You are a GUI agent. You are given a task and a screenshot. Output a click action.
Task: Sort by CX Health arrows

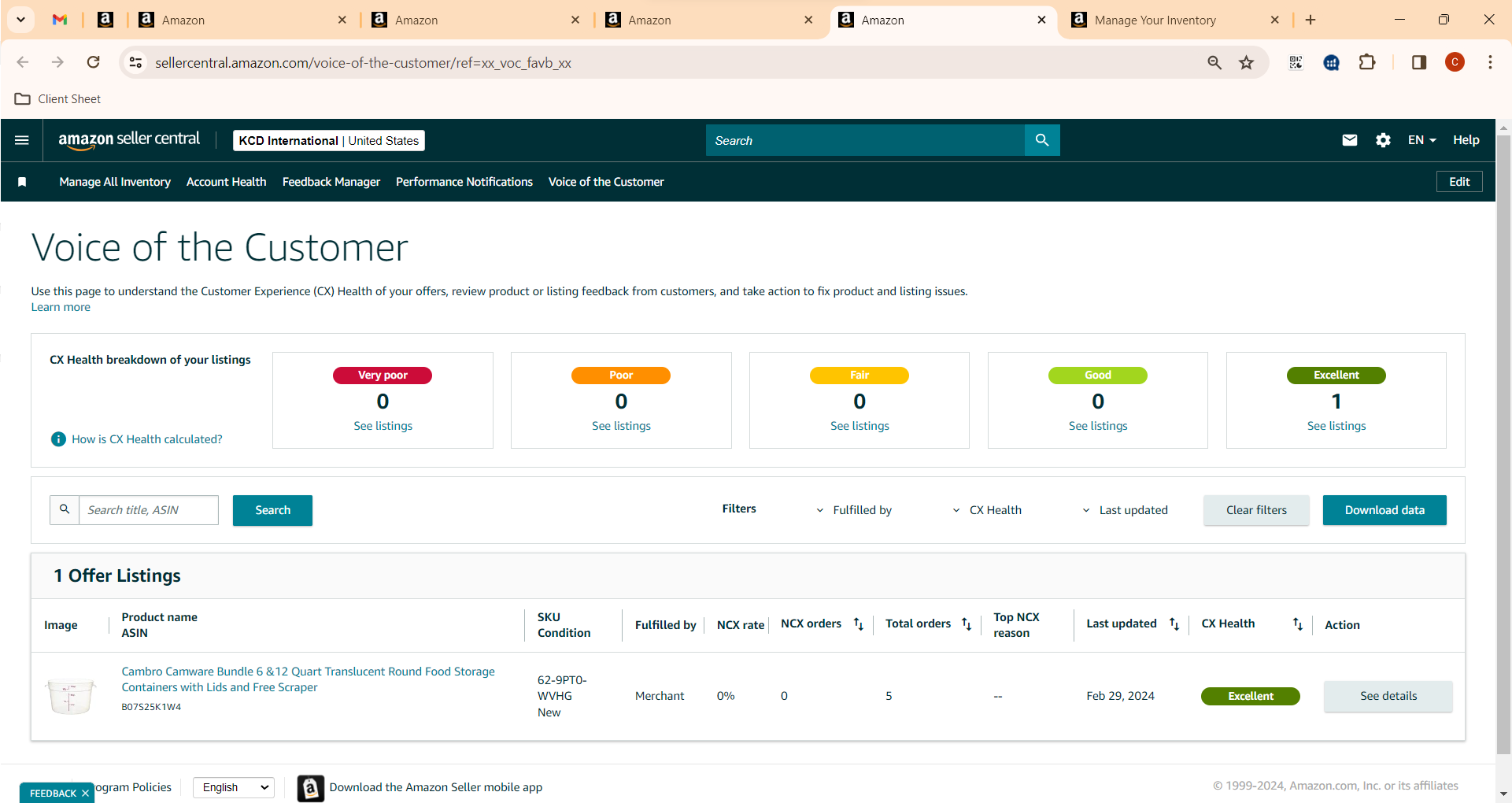(1298, 624)
